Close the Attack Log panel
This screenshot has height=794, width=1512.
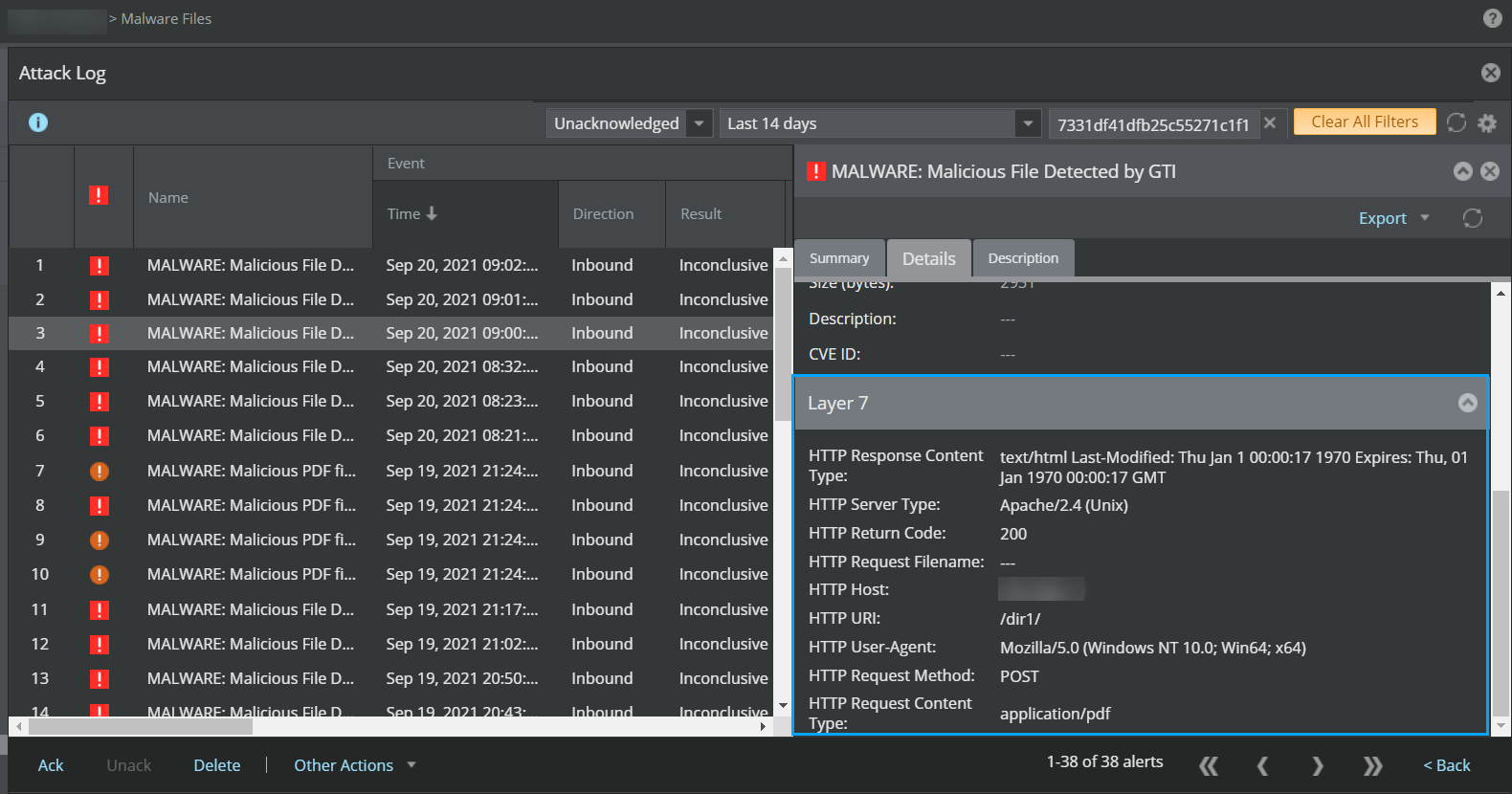(1491, 73)
